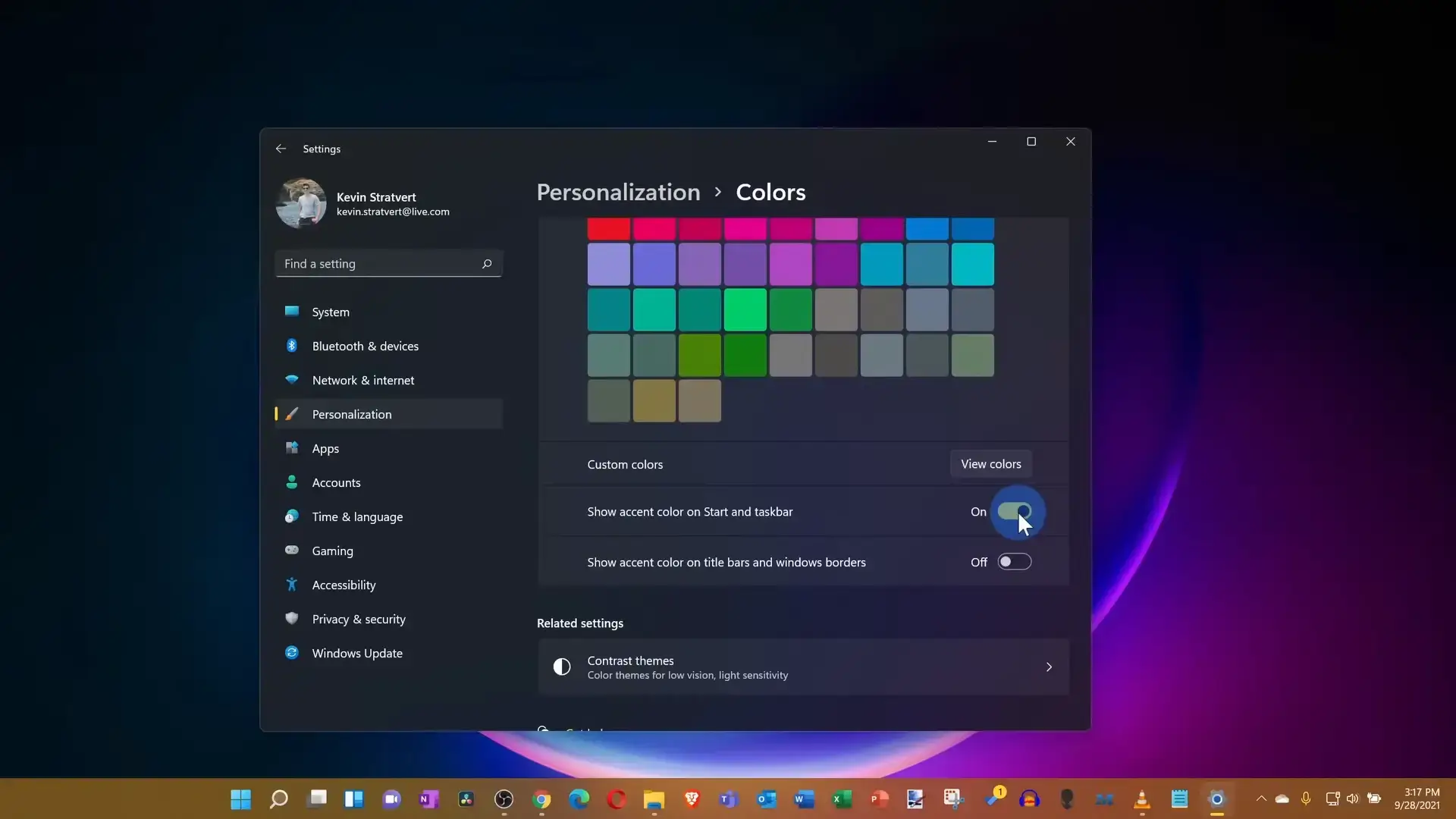Open Bluetooth & devices section
The image size is (1456, 819).
(x=365, y=346)
